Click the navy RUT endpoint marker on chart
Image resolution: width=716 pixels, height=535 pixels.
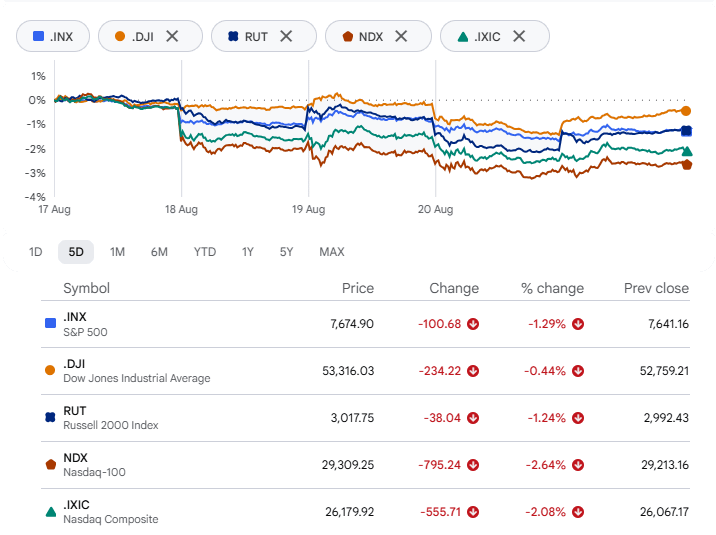coord(686,131)
